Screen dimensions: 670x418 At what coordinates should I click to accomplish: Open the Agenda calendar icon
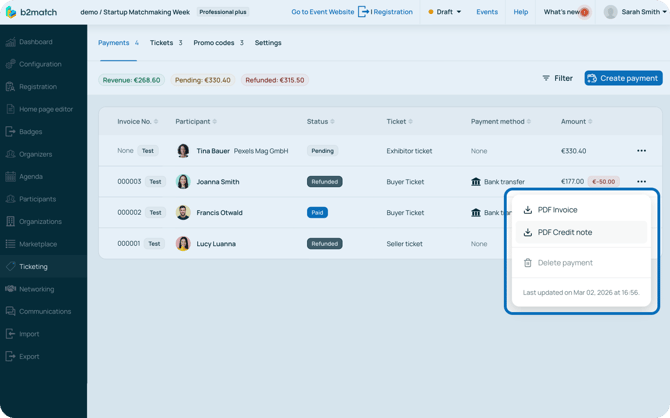pos(11,177)
